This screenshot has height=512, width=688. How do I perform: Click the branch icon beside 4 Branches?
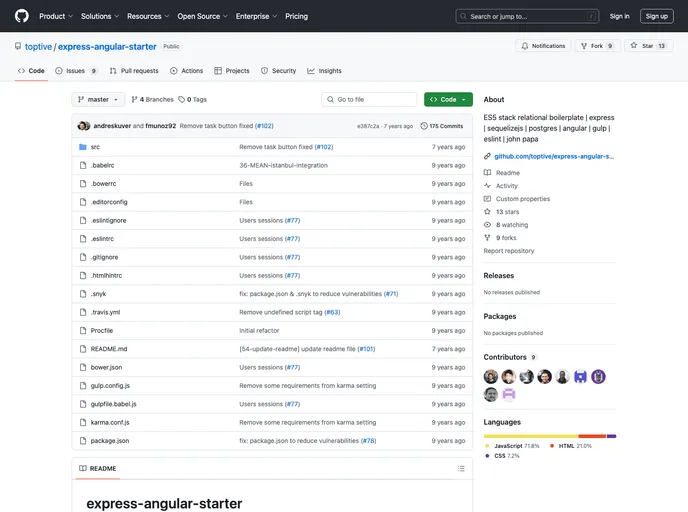[x=134, y=100]
